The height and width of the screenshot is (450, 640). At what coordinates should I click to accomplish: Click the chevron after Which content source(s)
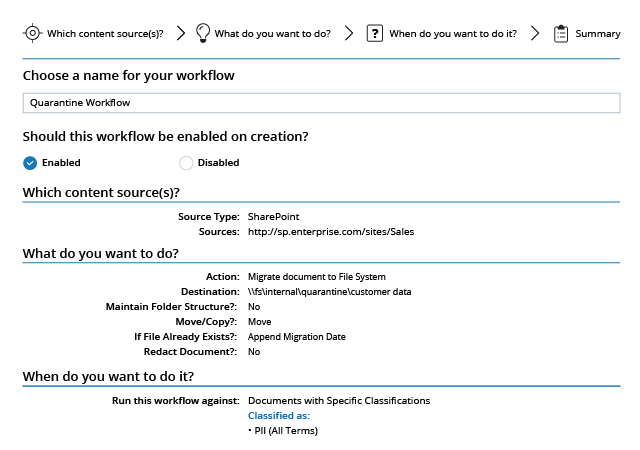pyautogui.click(x=181, y=33)
